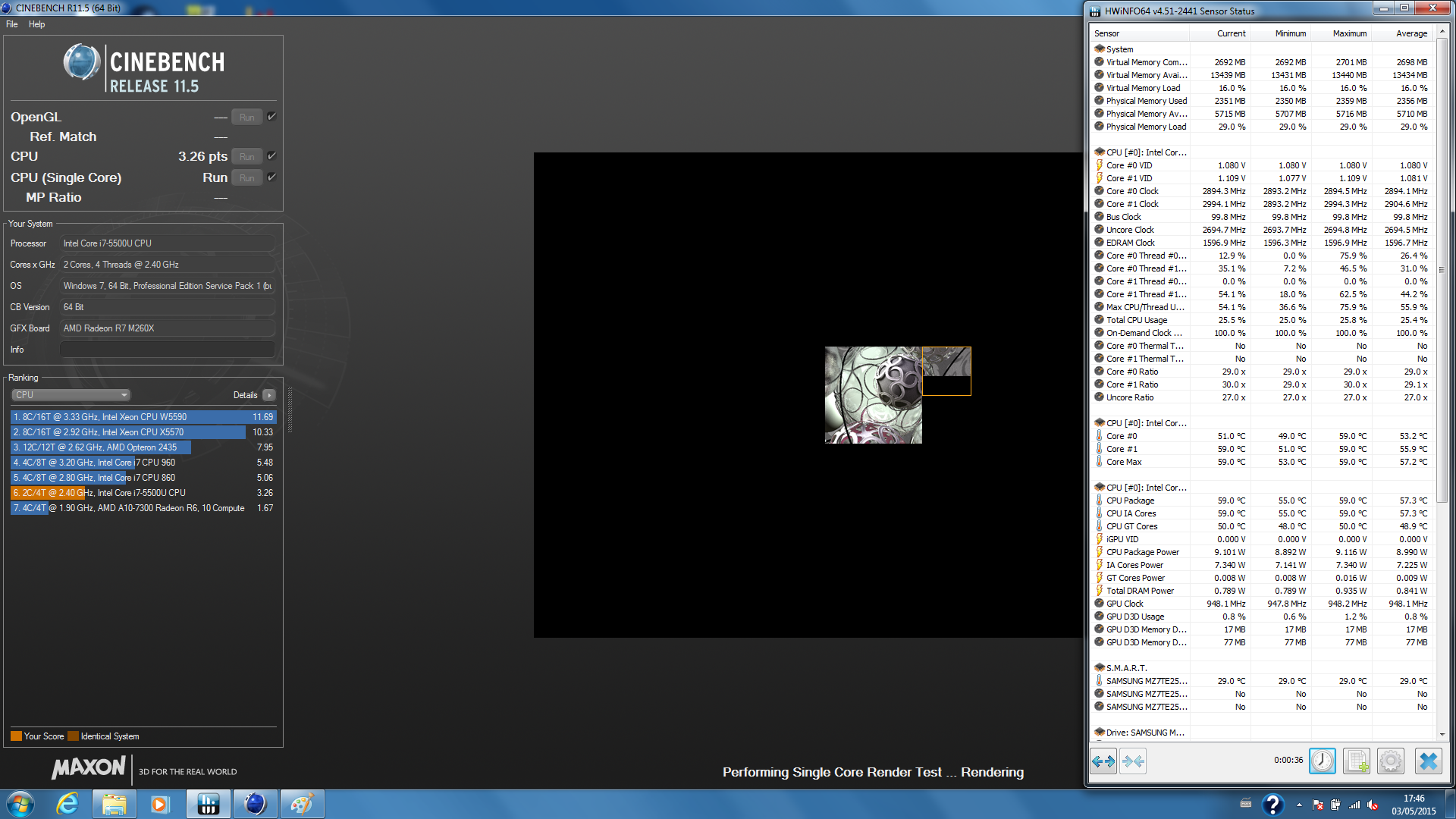Open the Help menu

click(36, 24)
